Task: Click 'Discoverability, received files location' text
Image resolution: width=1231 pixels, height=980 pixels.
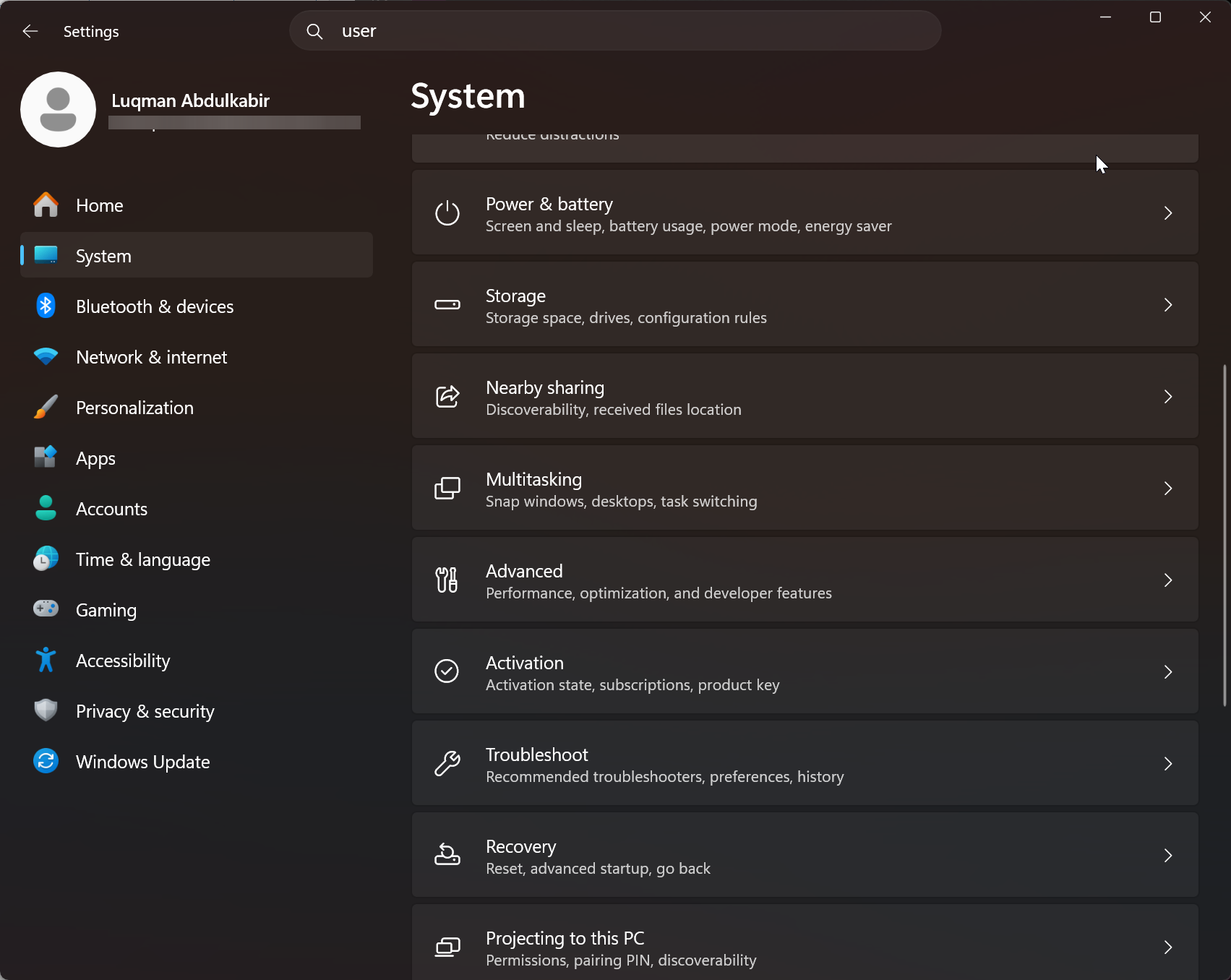Action: [x=614, y=410]
